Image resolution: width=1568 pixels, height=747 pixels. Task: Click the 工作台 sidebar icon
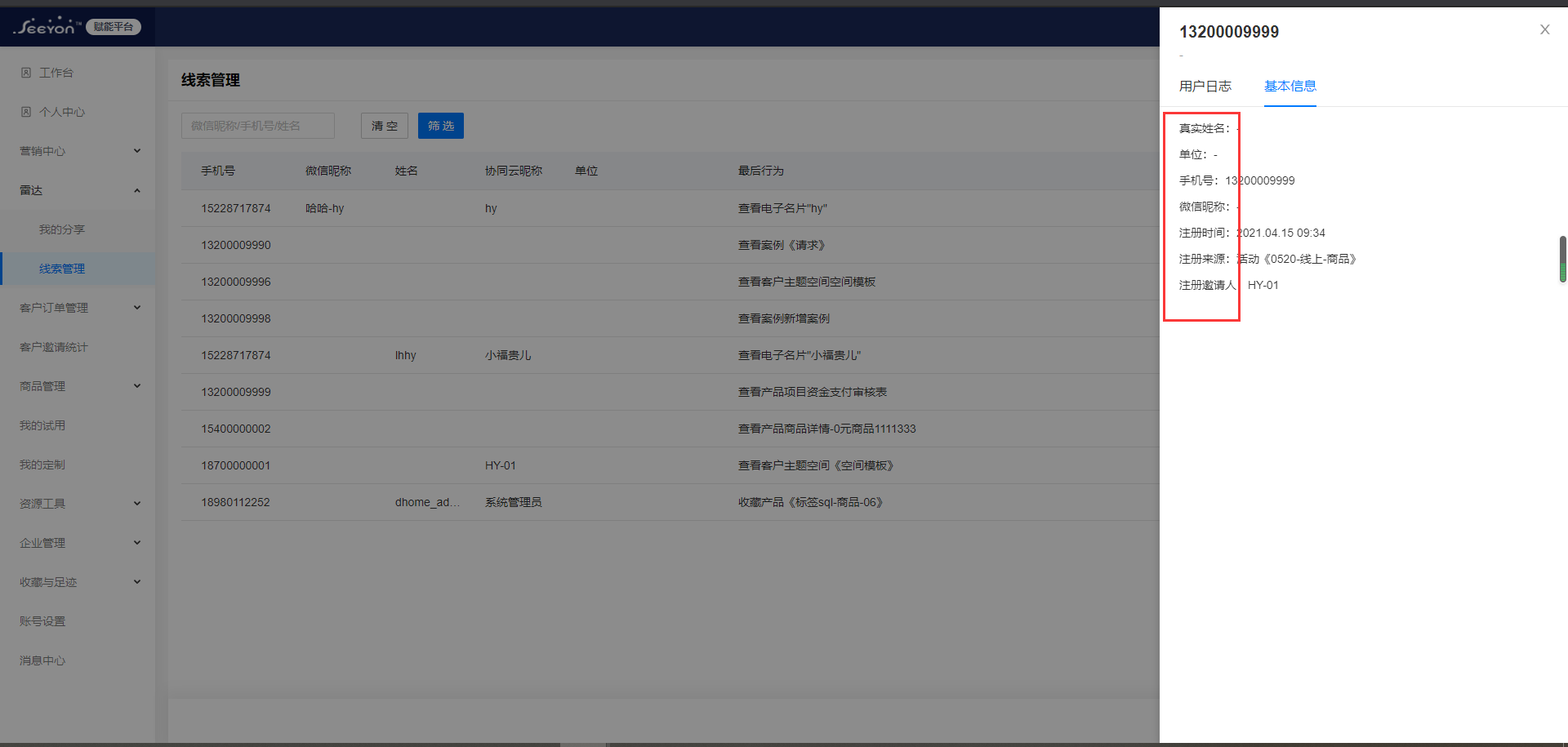[26, 73]
